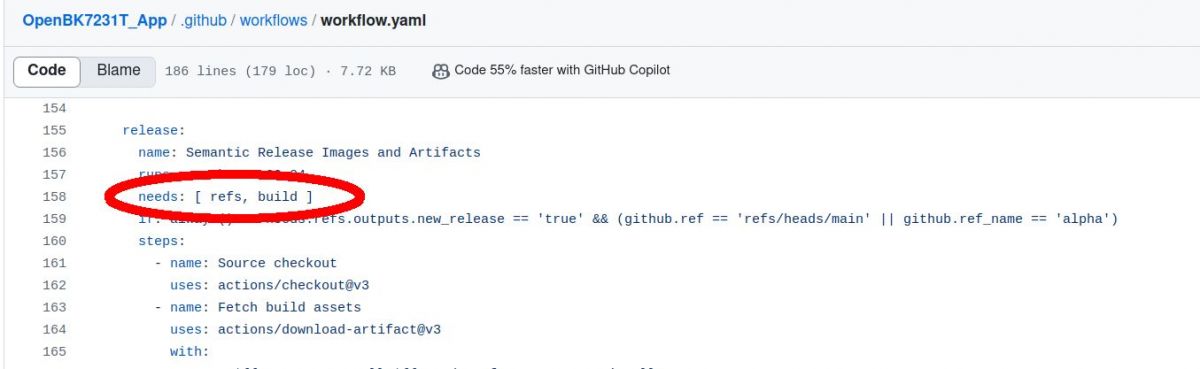This screenshot has height=369, width=1200.
Task: Open the workflows folder breadcrumb
Action: tap(276, 20)
